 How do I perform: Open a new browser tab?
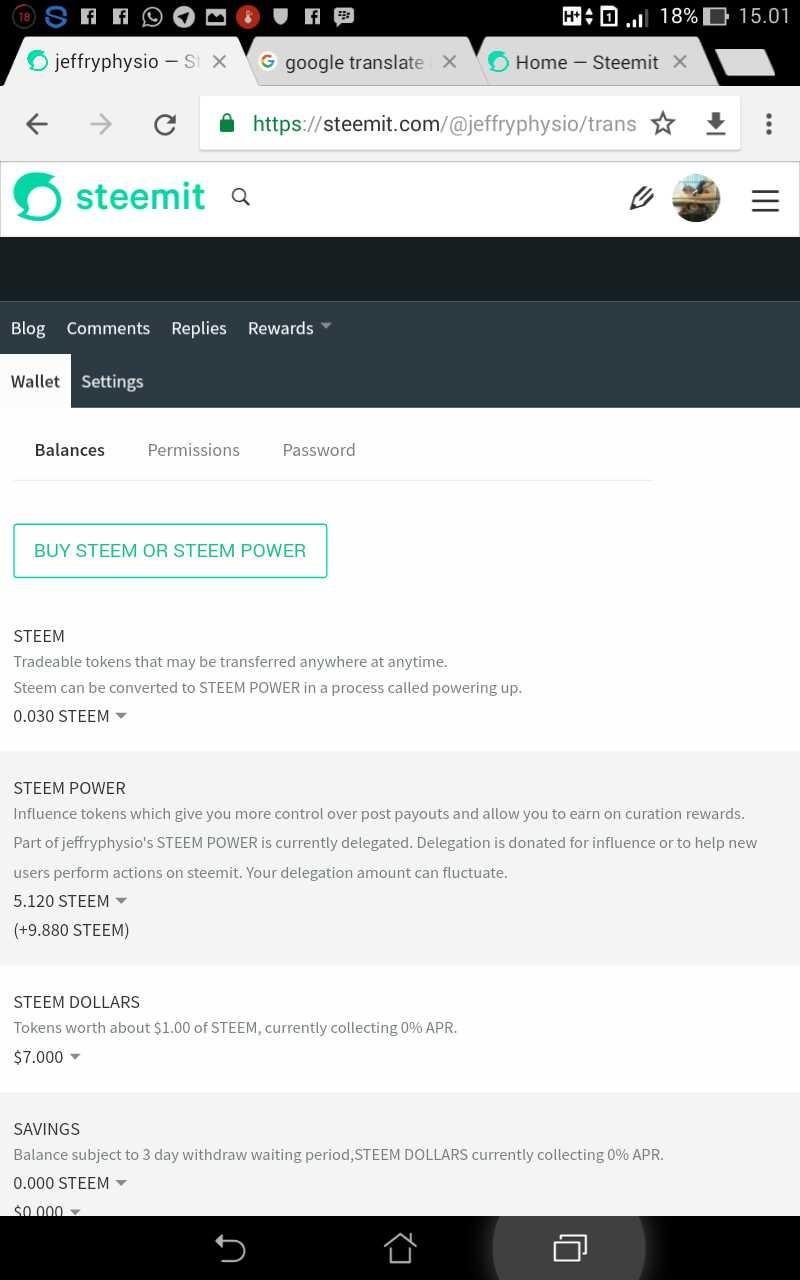click(745, 62)
